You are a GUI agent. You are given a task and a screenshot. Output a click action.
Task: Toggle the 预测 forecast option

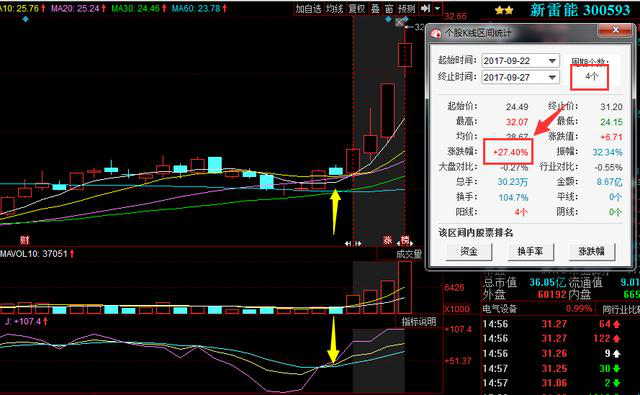pyautogui.click(x=407, y=9)
